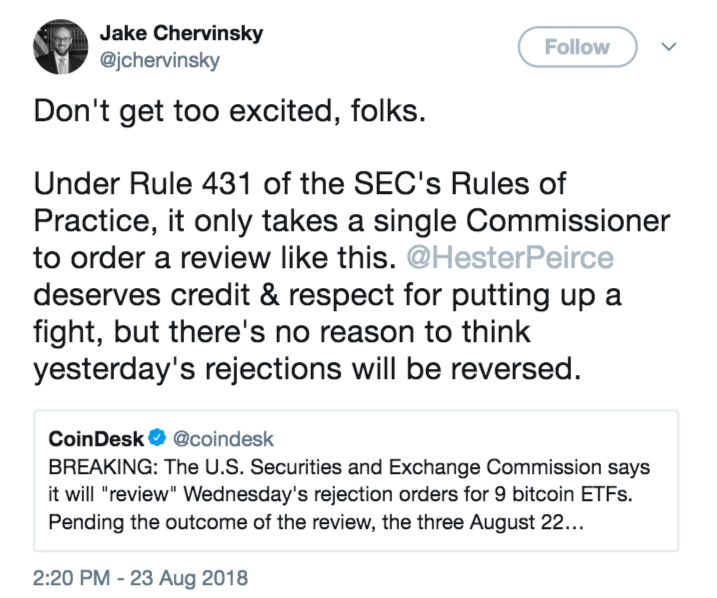Click the CoinDesk verified badge icon
Screen dimensions: 717x598
[158, 438]
